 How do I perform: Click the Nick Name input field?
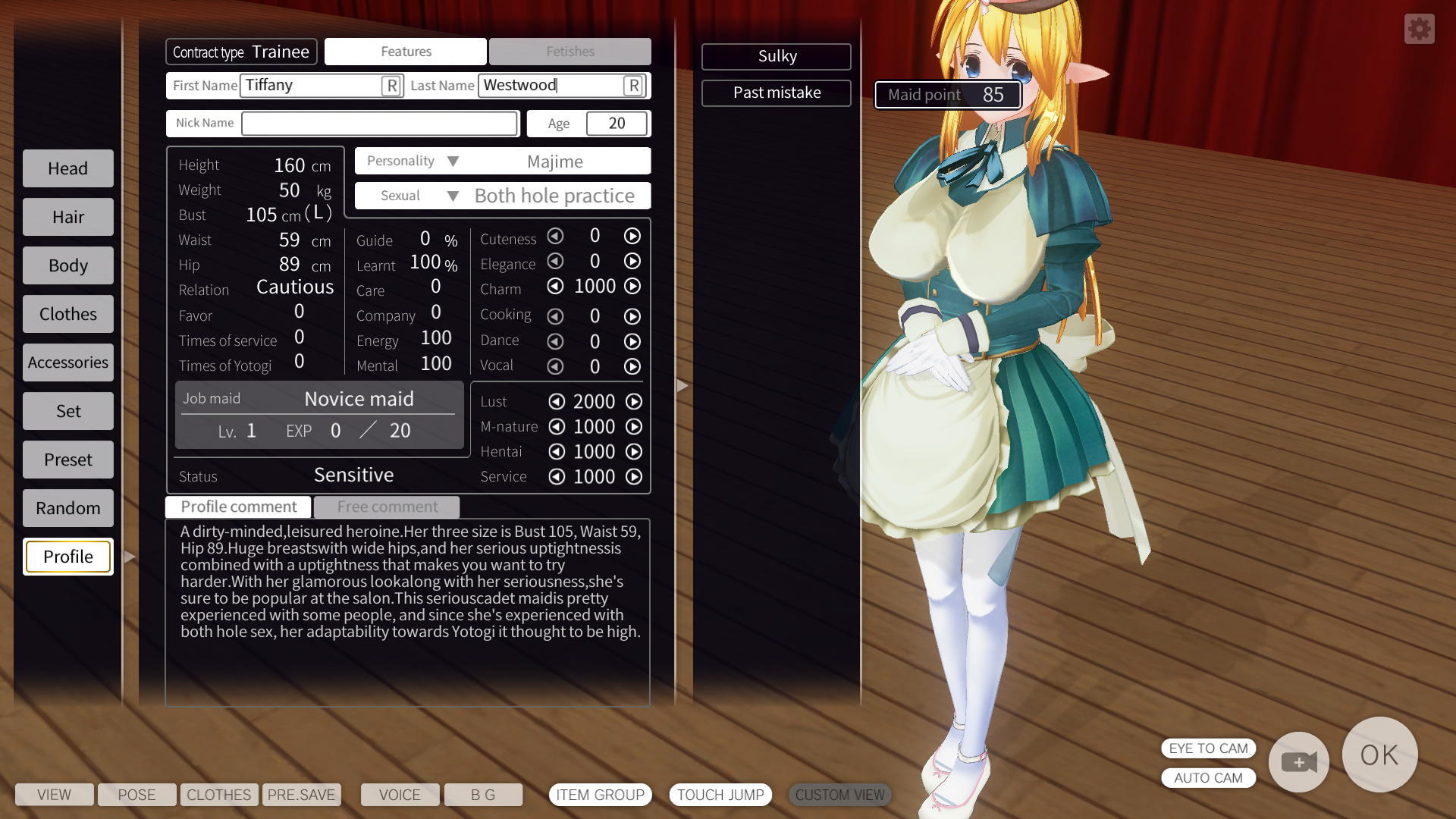[379, 124]
